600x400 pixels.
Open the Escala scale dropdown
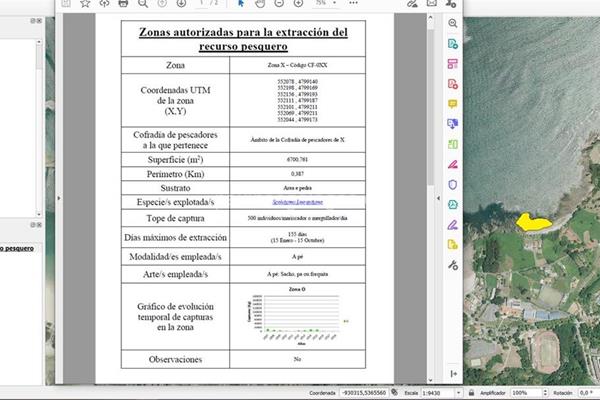pyautogui.click(x=459, y=393)
